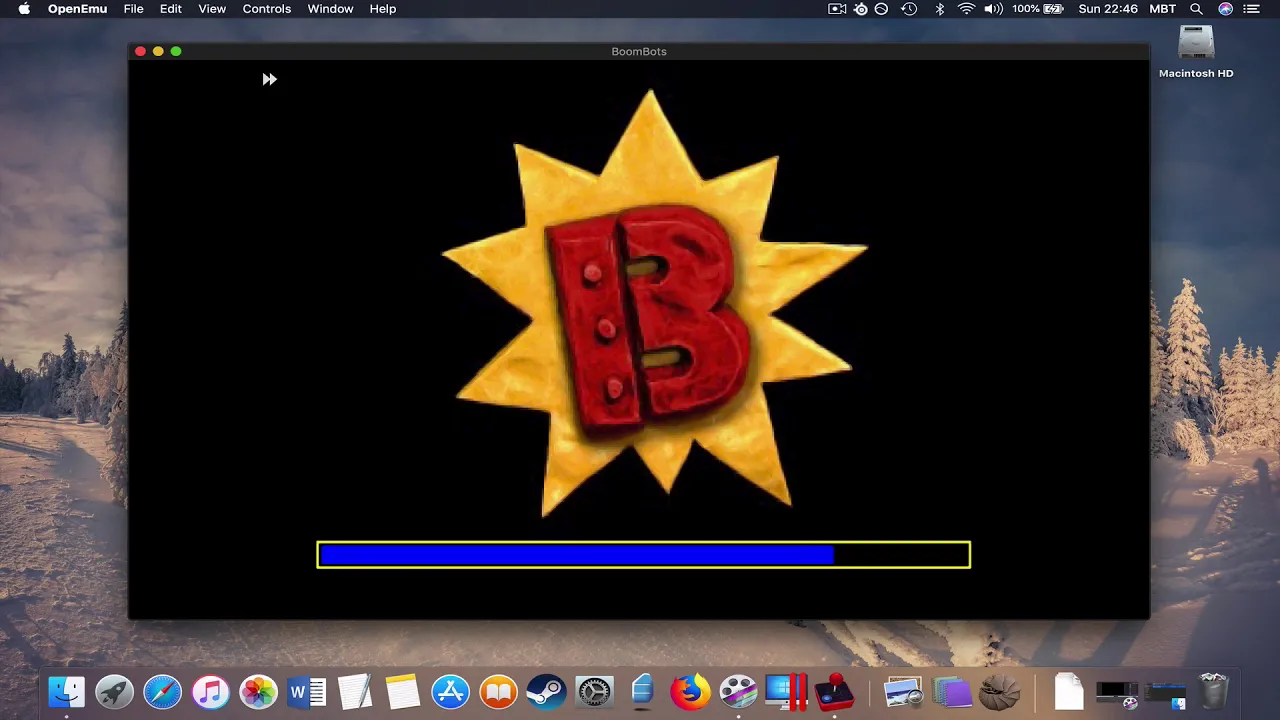The image size is (1280, 720).
Task: Open the Edit menu
Action: coord(171,9)
